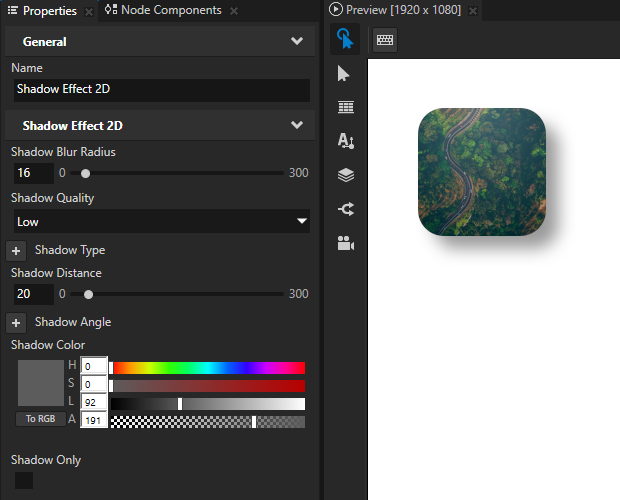Viewport: 620px width, 500px height.
Task: Click the Shadow Distance label
Action: tap(56, 273)
